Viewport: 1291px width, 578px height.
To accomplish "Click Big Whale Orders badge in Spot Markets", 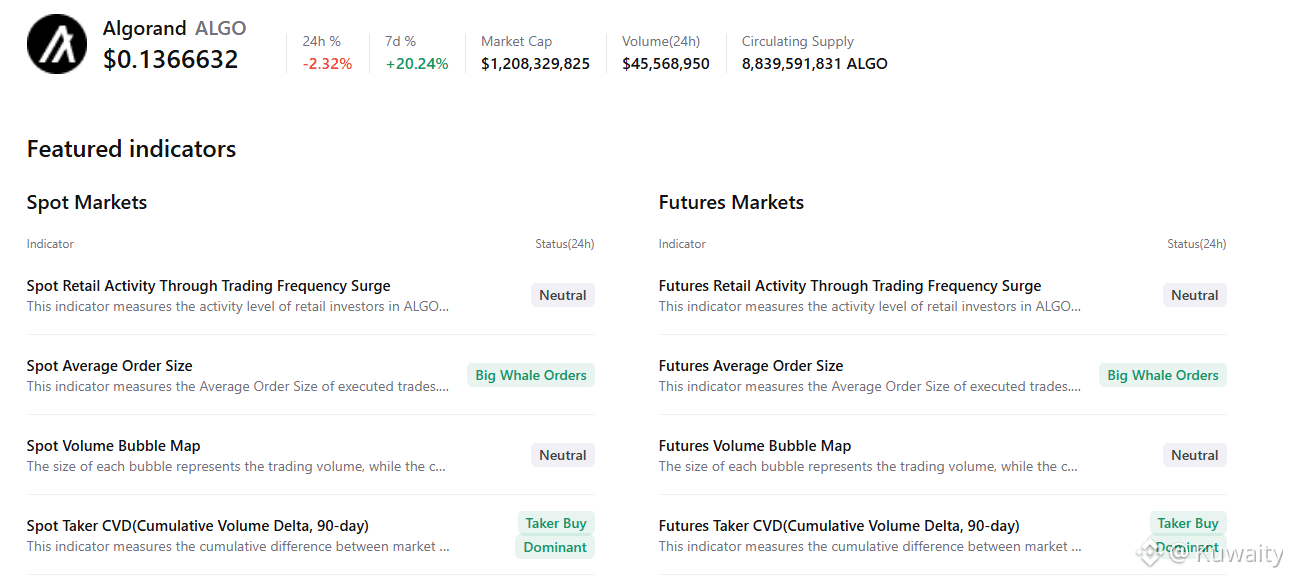I will (x=531, y=375).
